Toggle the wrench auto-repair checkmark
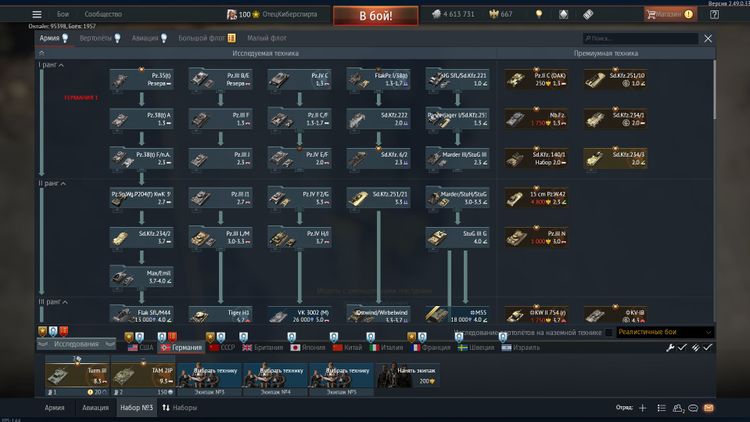750x422 pixels. pos(683,347)
